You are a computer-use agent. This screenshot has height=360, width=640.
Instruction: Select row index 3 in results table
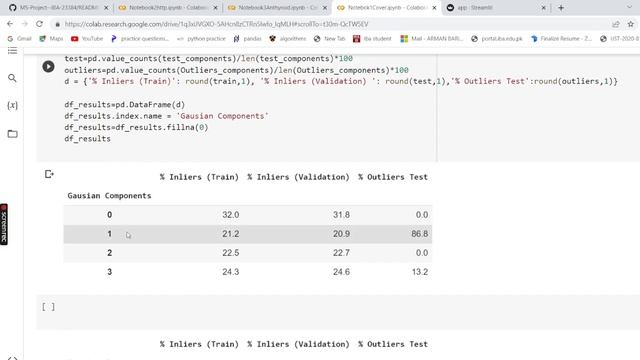tap(109, 272)
